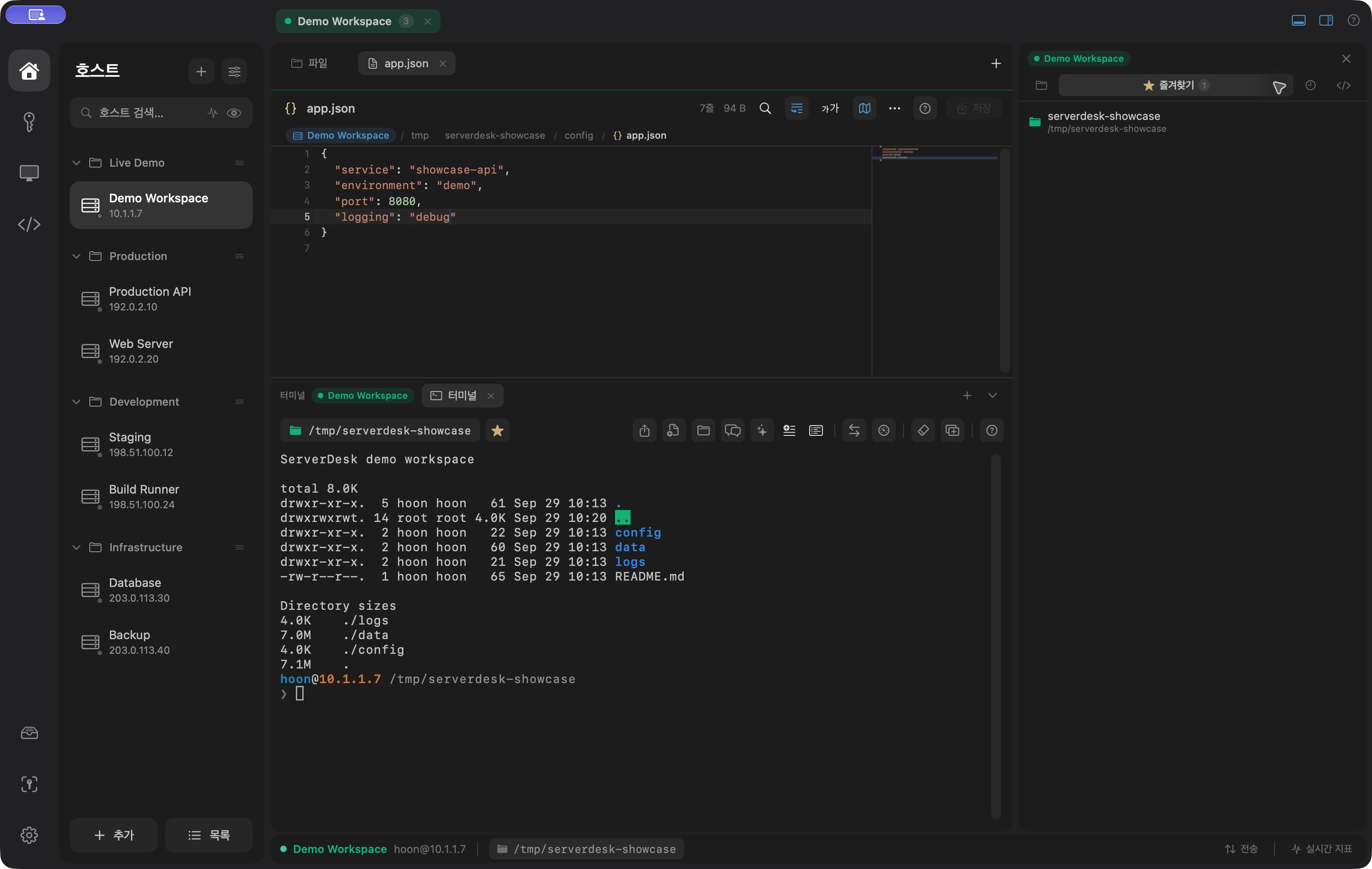
Task: Click the swap arrows icon in the terminal toolbar
Action: [854, 431]
